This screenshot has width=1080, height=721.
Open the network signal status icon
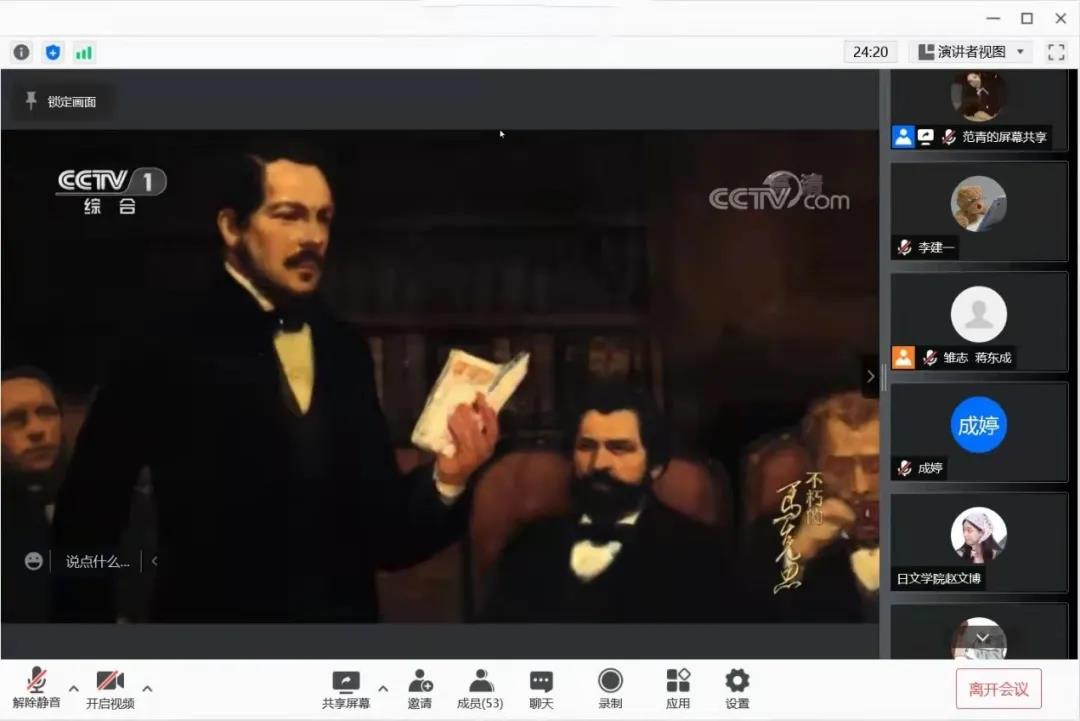84,52
